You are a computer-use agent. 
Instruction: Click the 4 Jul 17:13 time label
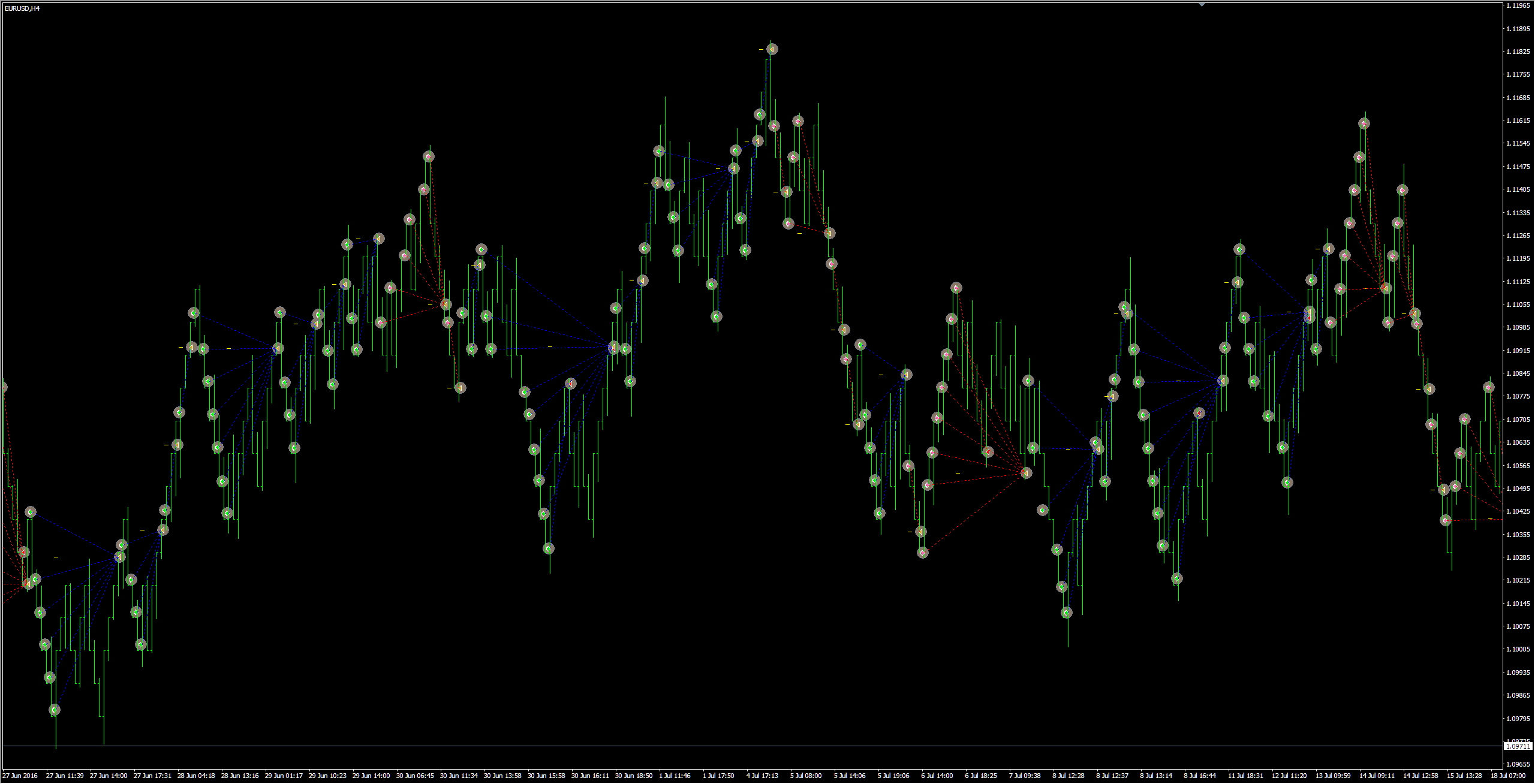coord(762,776)
